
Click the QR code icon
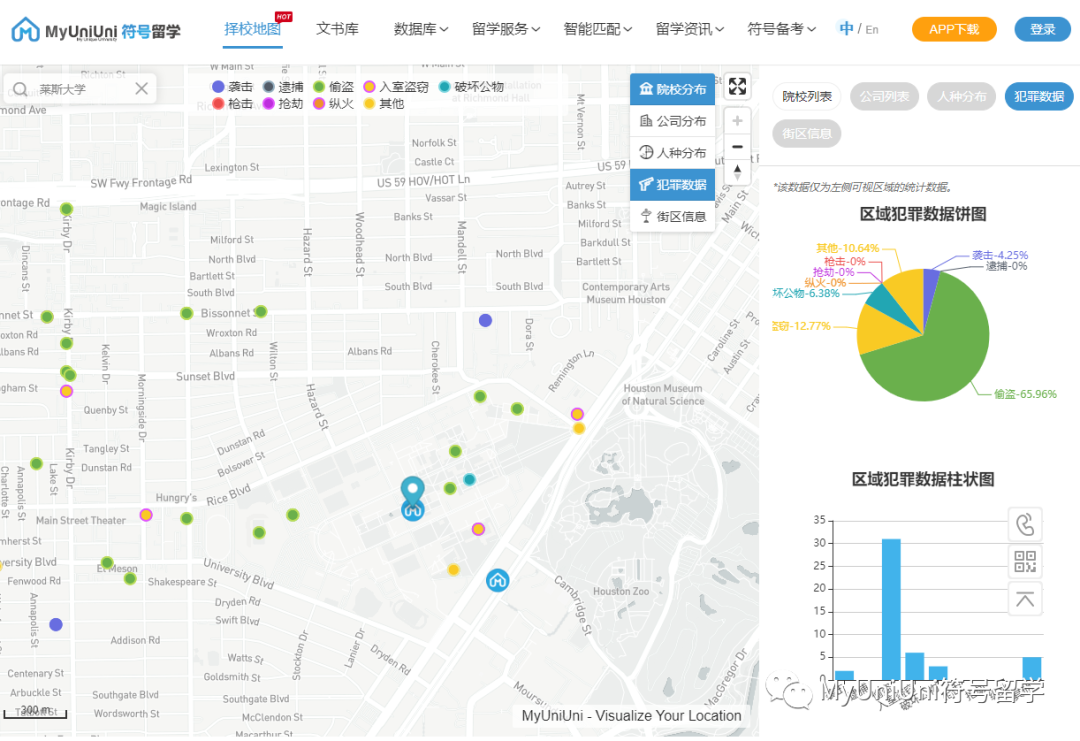pos(1025,561)
